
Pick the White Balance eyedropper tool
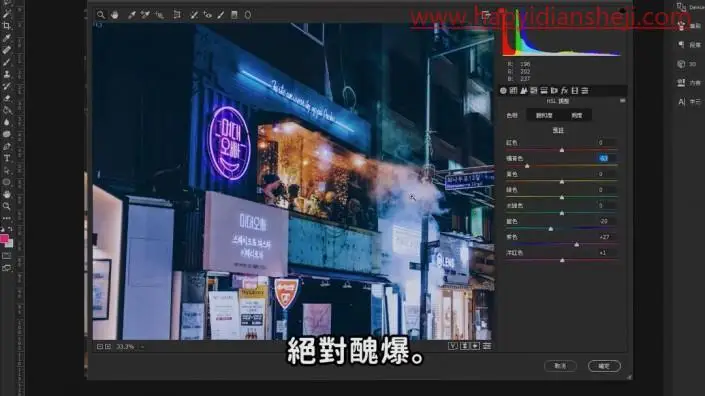pyautogui.click(x=131, y=15)
